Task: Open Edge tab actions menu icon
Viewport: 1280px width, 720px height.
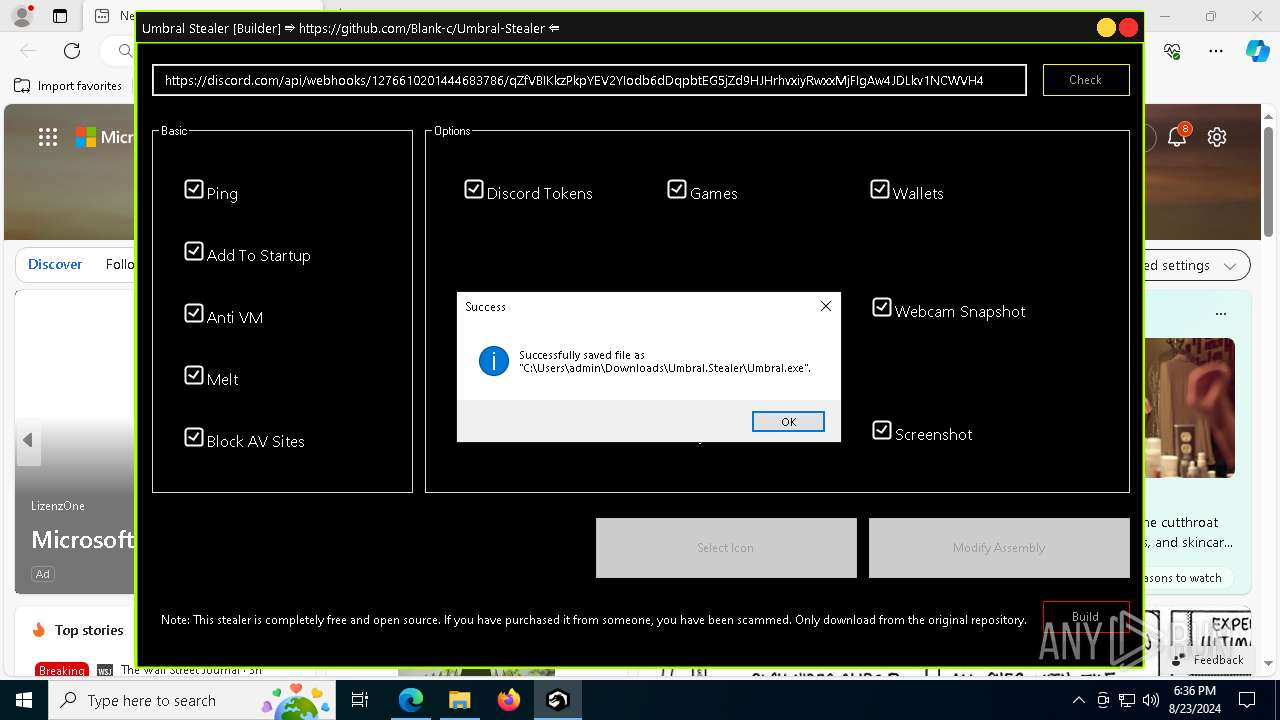Action: pos(60,16)
